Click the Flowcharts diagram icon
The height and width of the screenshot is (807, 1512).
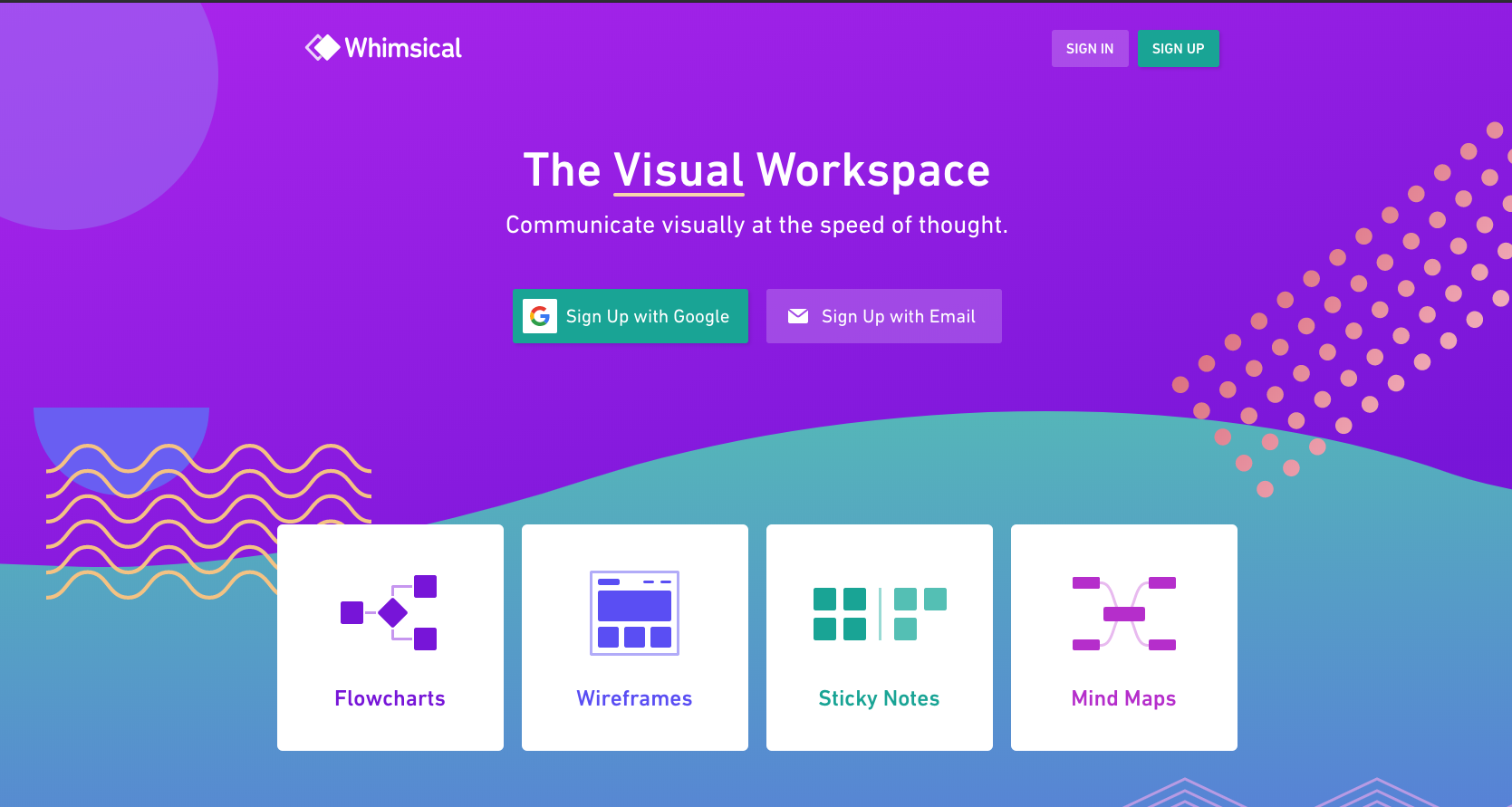pyautogui.click(x=389, y=613)
